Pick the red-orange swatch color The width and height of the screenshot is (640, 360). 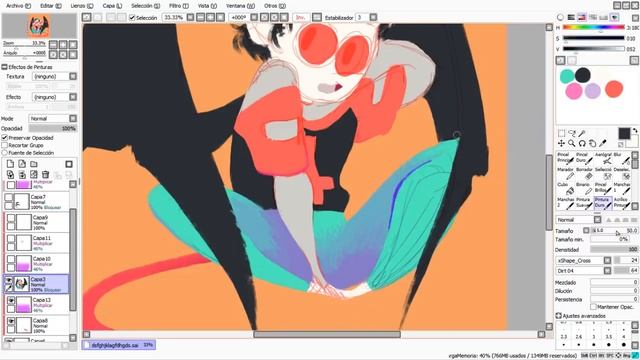pos(614,89)
